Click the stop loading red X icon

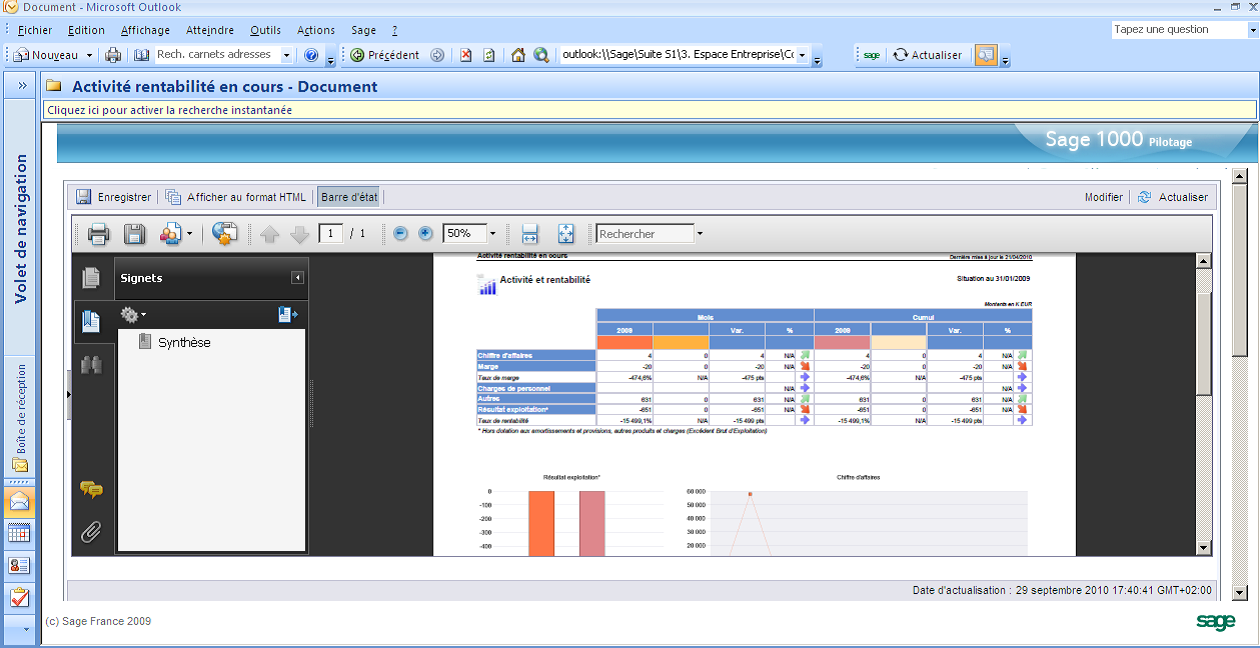click(466, 55)
